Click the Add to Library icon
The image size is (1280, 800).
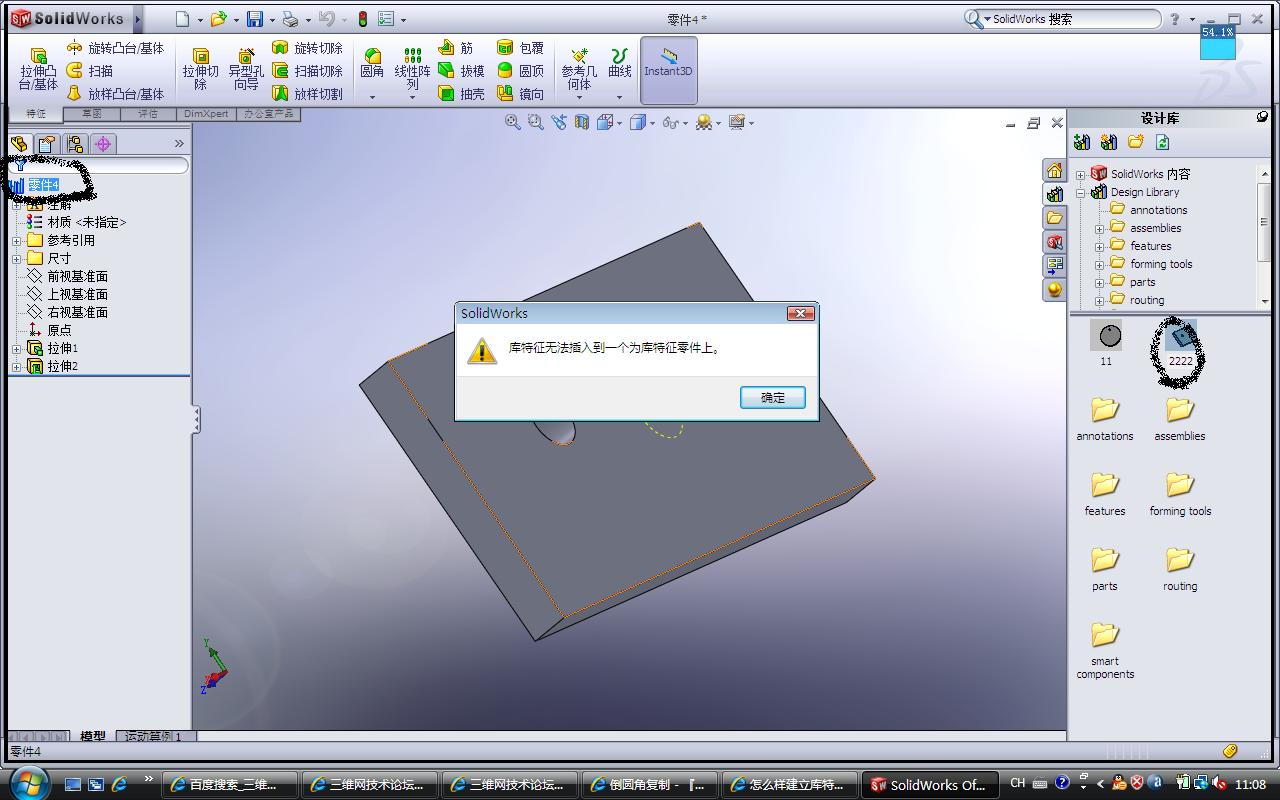point(1082,143)
